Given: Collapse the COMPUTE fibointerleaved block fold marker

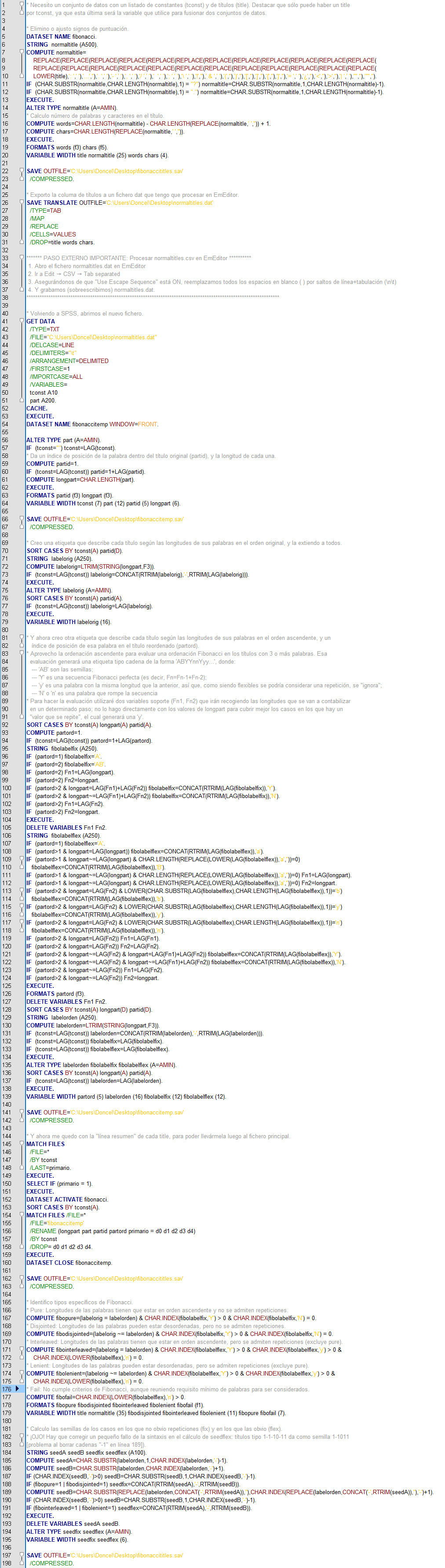Looking at the screenshot, I should (x=22, y=1350).
